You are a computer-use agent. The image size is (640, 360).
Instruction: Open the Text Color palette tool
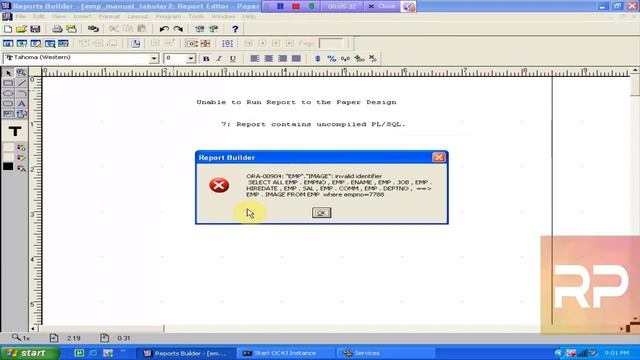[21, 167]
